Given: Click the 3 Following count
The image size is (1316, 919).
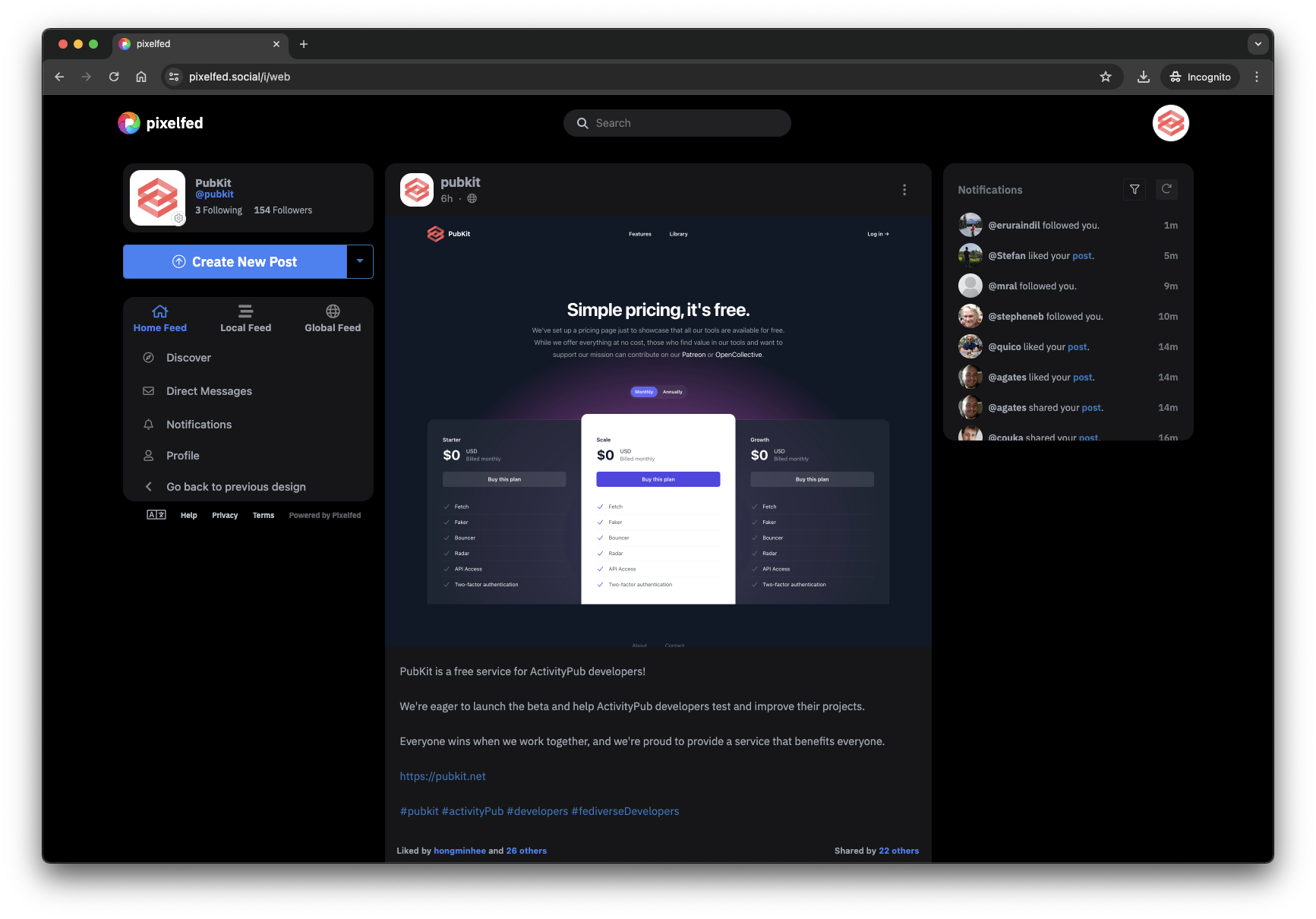Looking at the screenshot, I should 219,210.
